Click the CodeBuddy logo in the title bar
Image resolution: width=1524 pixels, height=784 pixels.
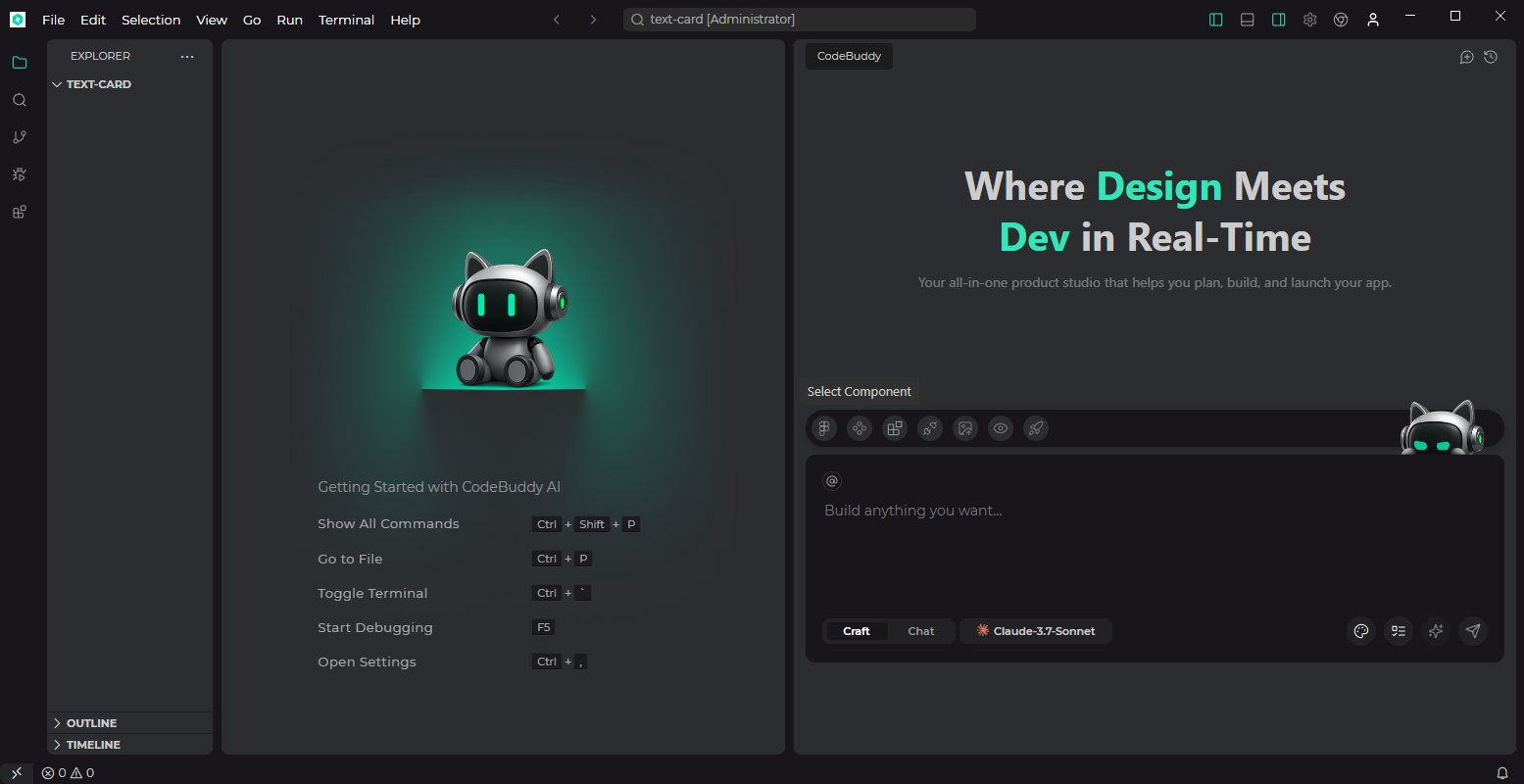pyautogui.click(x=18, y=20)
